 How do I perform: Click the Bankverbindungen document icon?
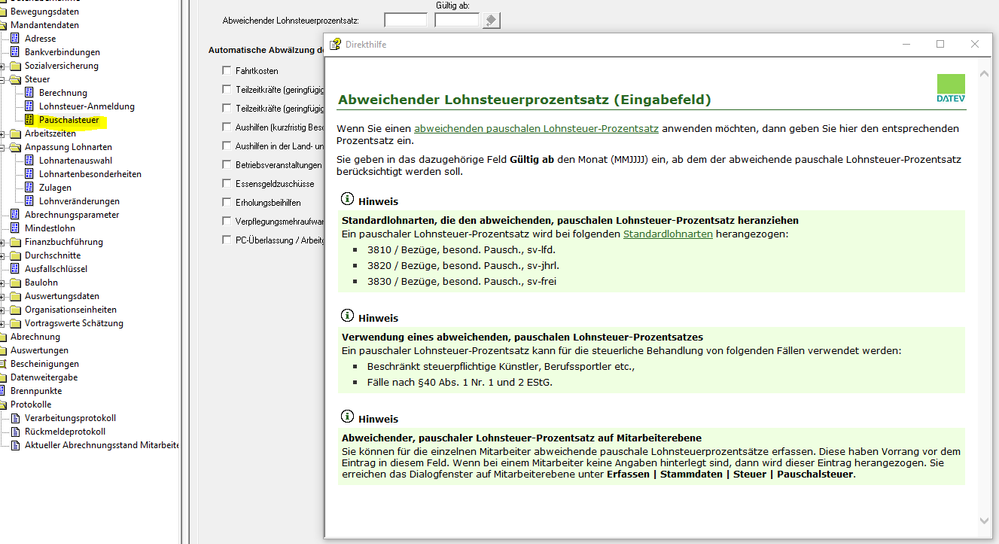click(15, 52)
